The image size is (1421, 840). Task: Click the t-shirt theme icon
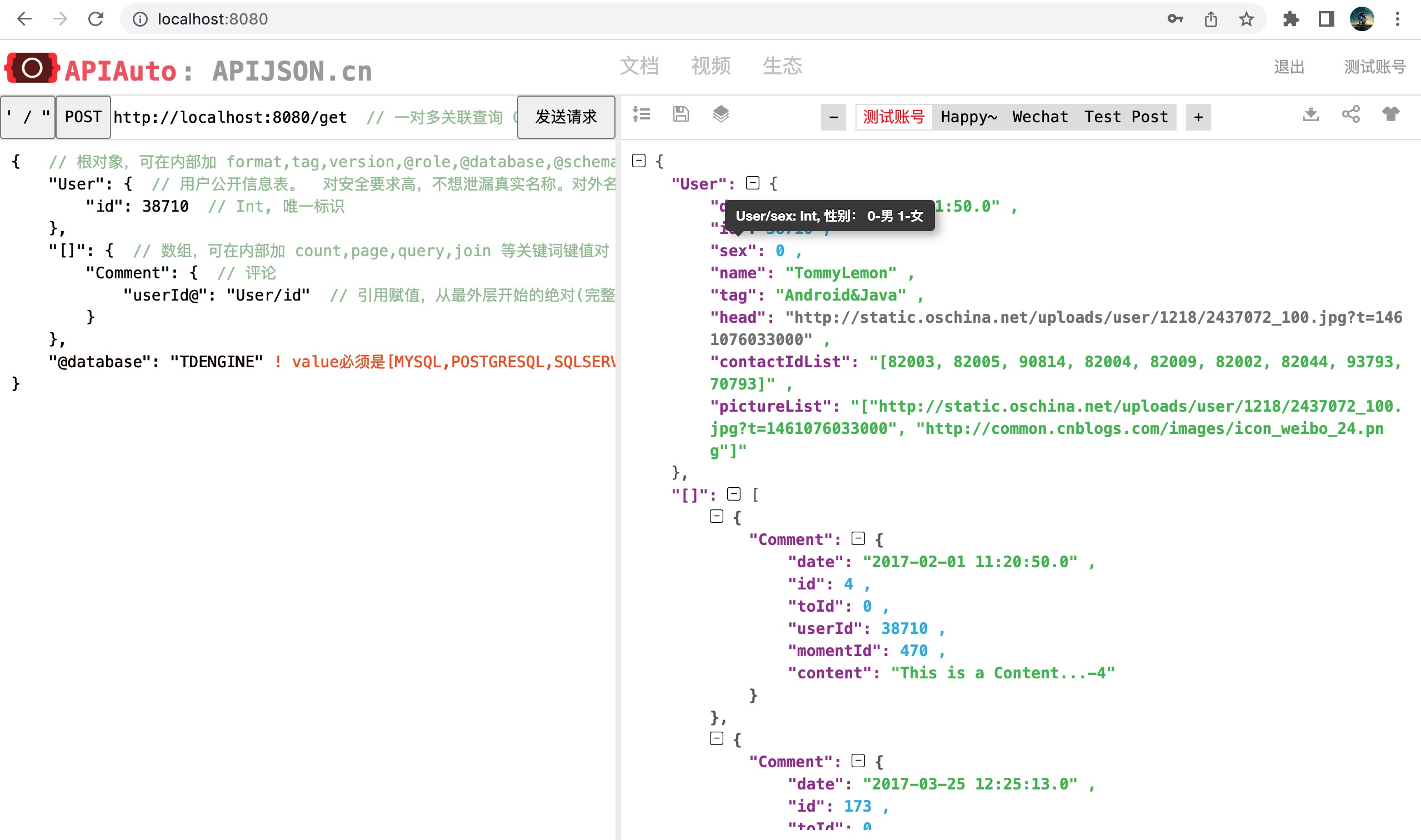tap(1392, 114)
